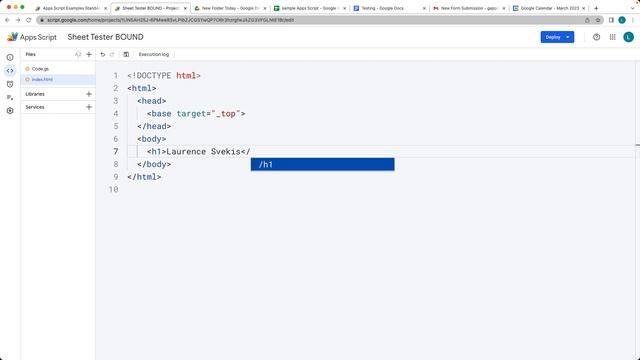Save the project with the disk icon
Screen dimensions: 640x360
click(126, 54)
